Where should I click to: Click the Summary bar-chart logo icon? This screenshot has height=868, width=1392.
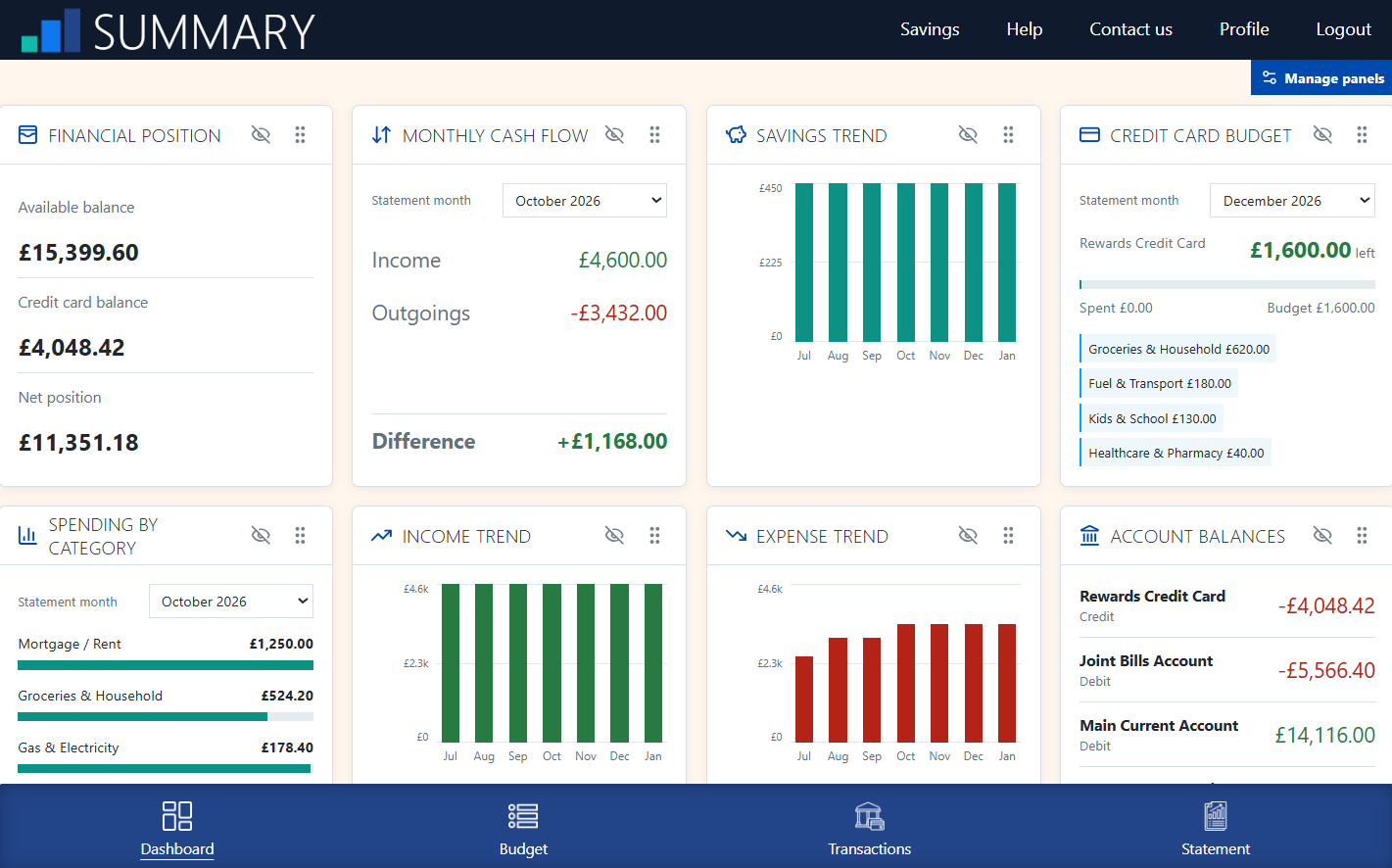[51, 30]
